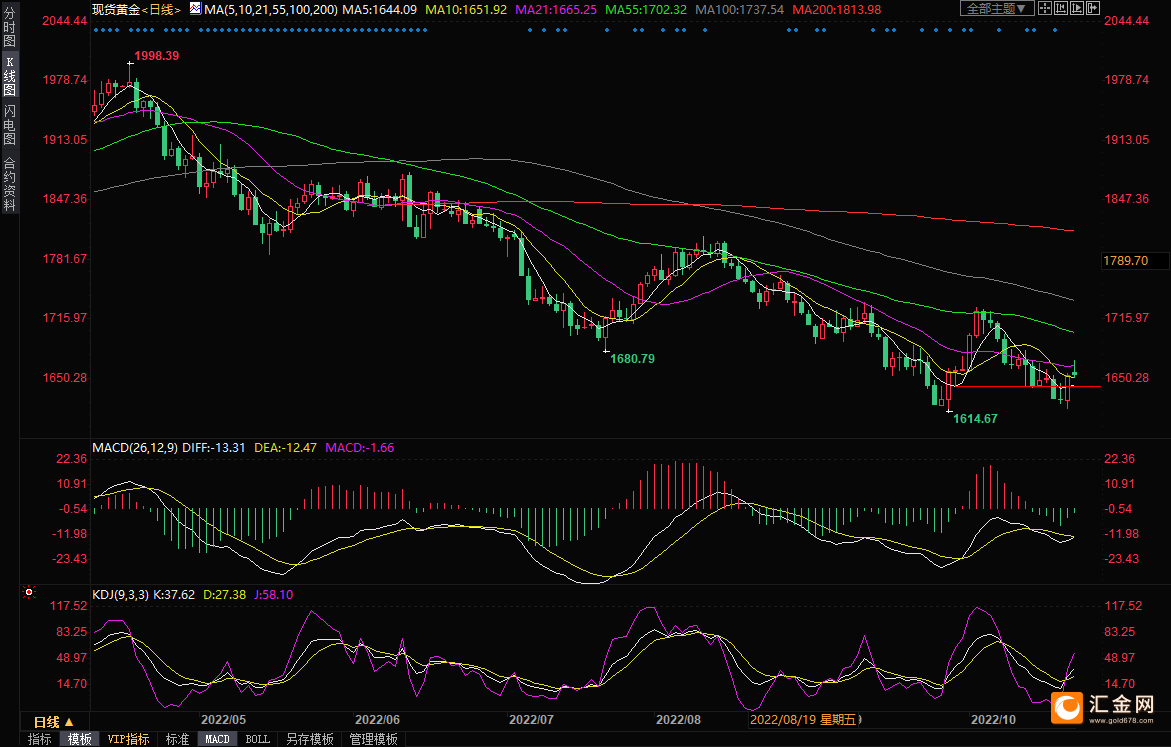Viewport: 1171px width, 747px height.
Task: Open the <日线> period selector beside 现货黄金
Action: click(x=162, y=9)
